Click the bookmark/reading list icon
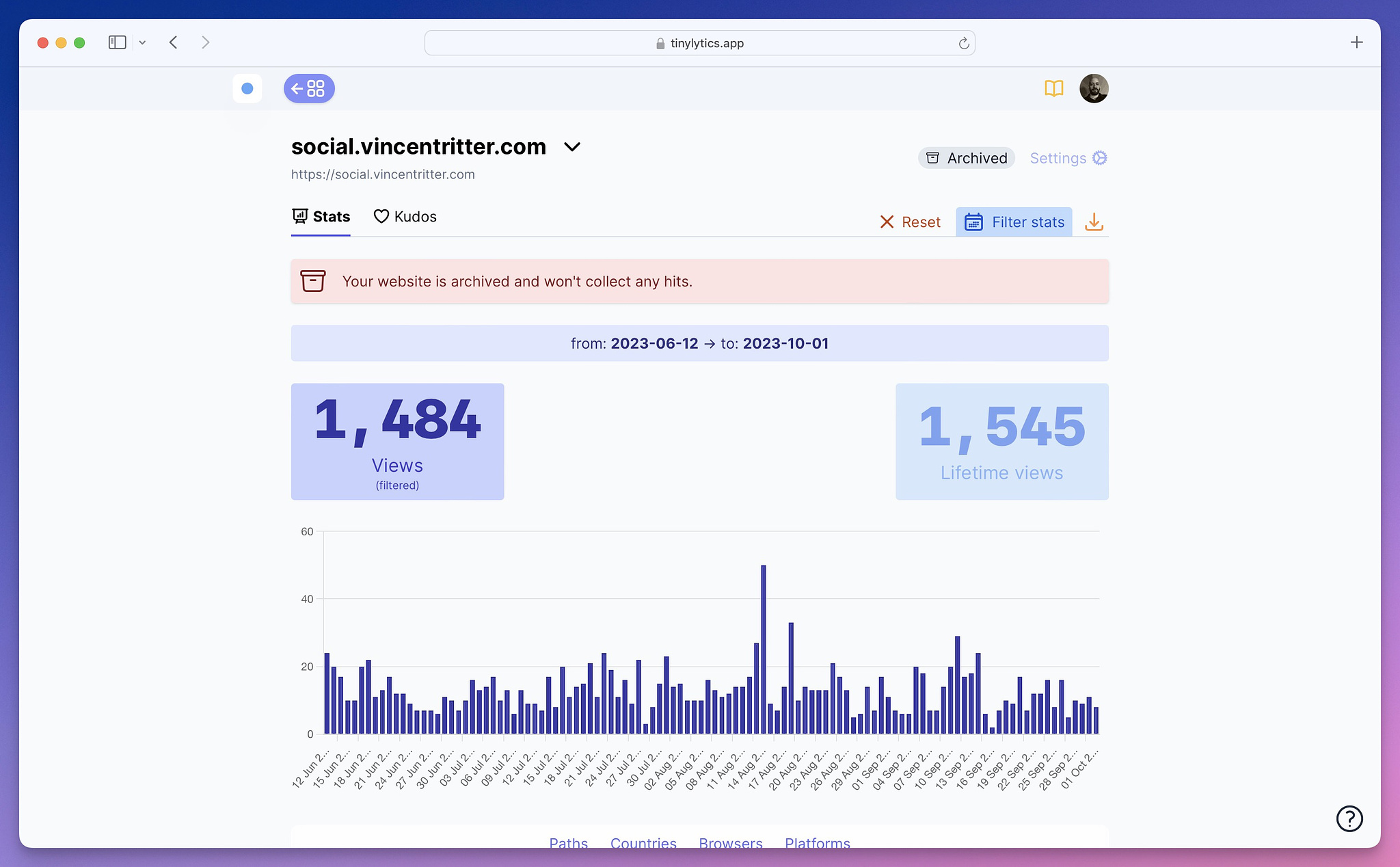 click(1054, 88)
